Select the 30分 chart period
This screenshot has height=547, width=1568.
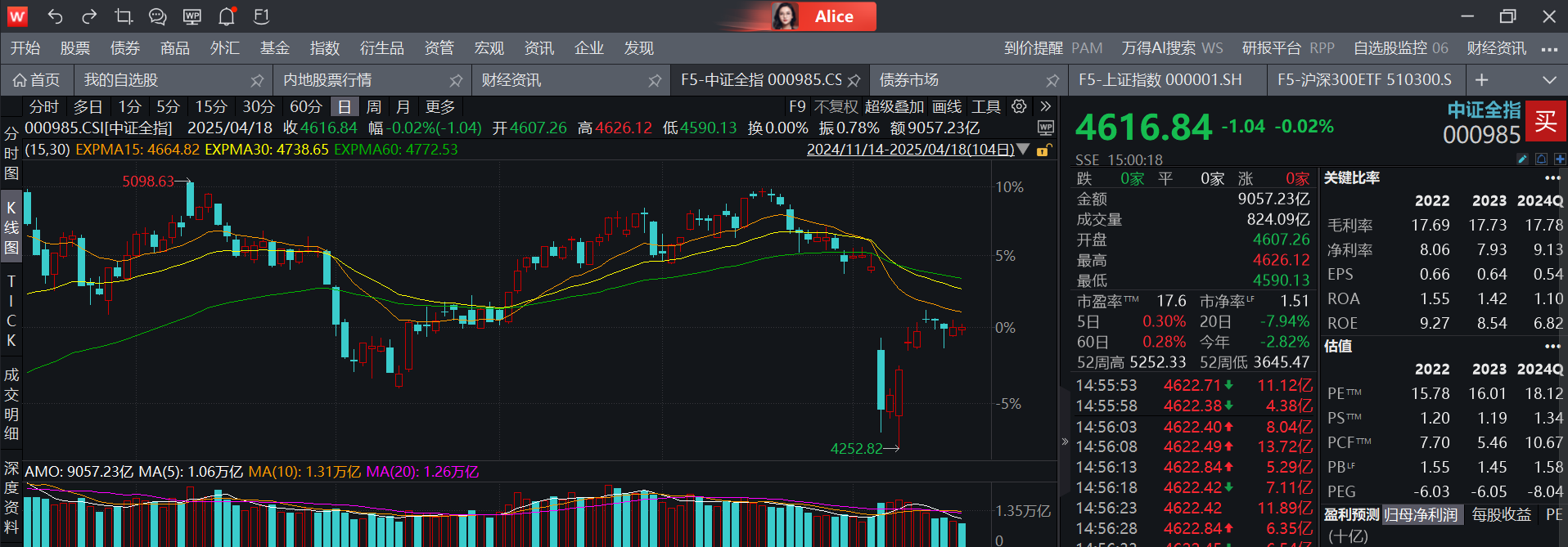pyautogui.click(x=259, y=107)
